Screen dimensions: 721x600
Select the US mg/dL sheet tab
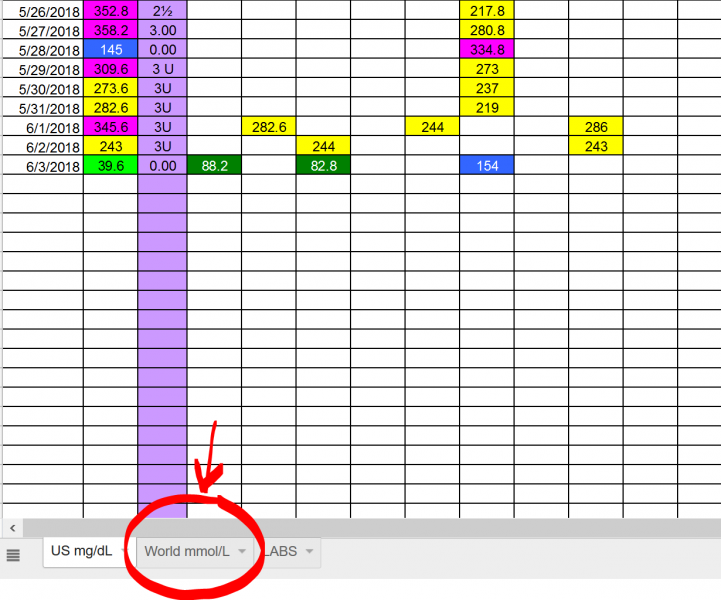(x=81, y=551)
